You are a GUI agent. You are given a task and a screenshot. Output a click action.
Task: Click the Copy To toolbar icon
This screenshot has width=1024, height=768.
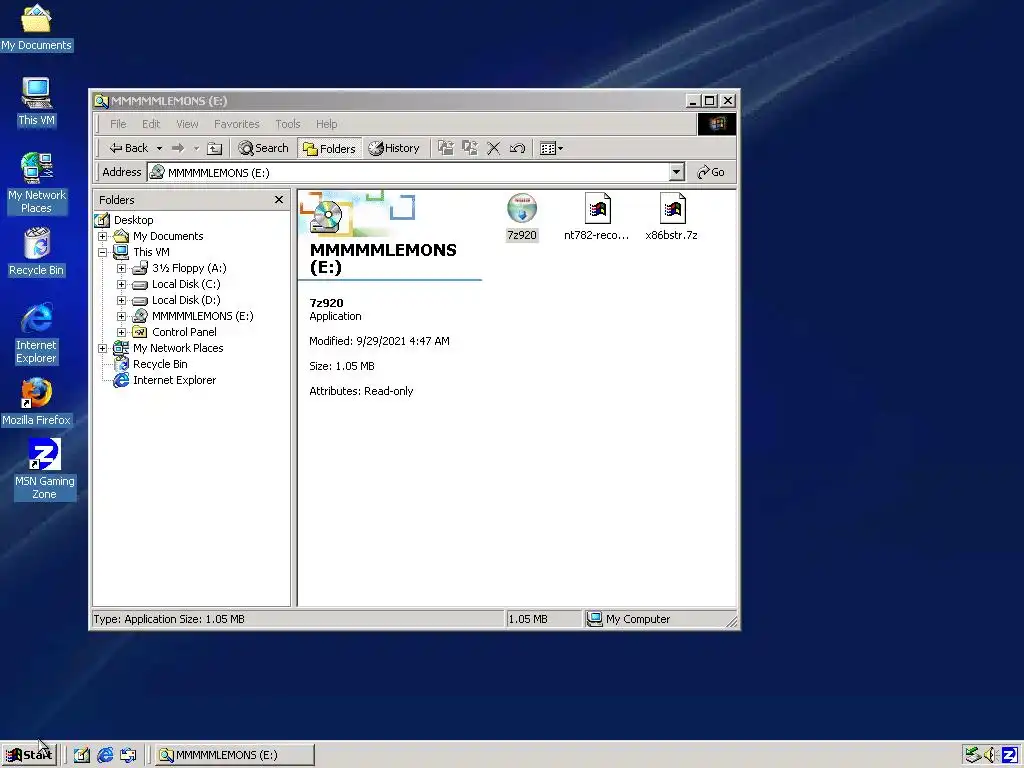[470, 148]
